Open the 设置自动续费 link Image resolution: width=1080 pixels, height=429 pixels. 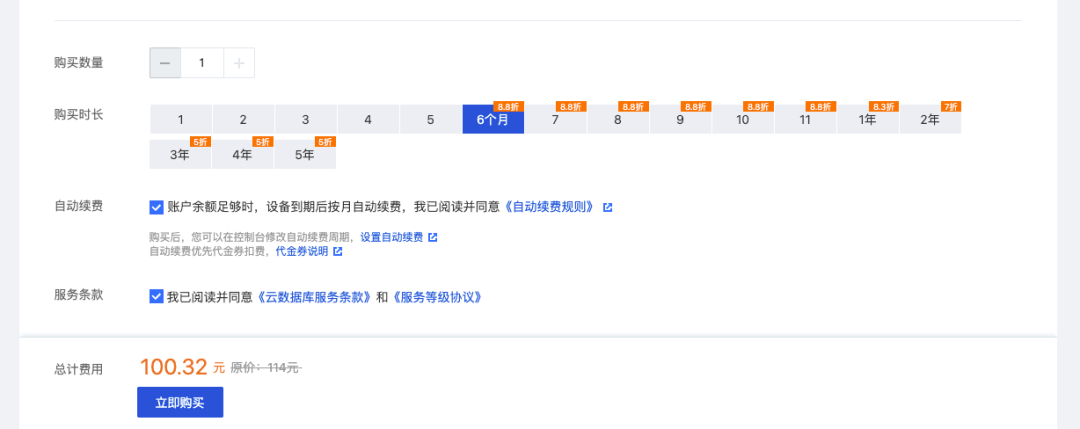[x=392, y=237]
